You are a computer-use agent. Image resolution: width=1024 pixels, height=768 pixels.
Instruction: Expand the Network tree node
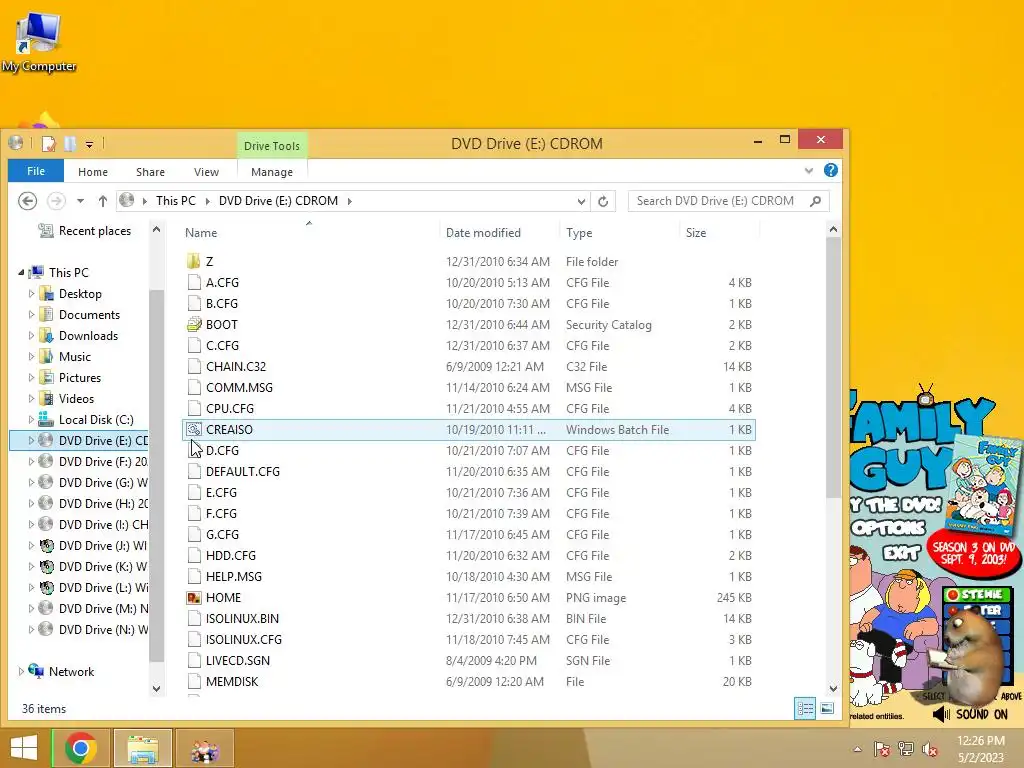click(21, 671)
